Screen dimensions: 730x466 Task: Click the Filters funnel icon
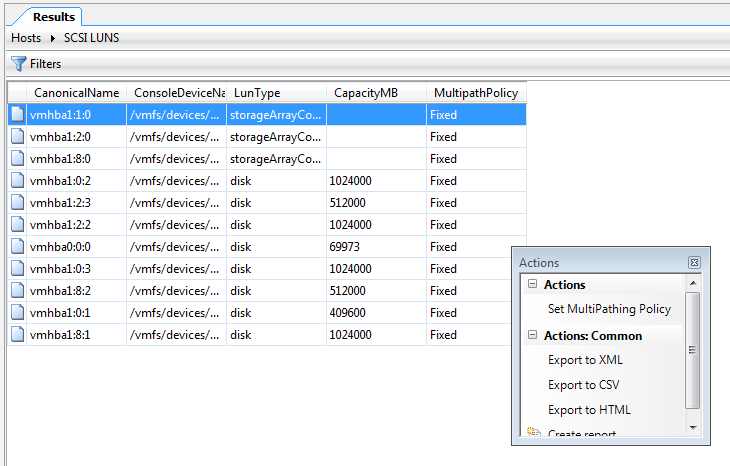[x=19, y=63]
